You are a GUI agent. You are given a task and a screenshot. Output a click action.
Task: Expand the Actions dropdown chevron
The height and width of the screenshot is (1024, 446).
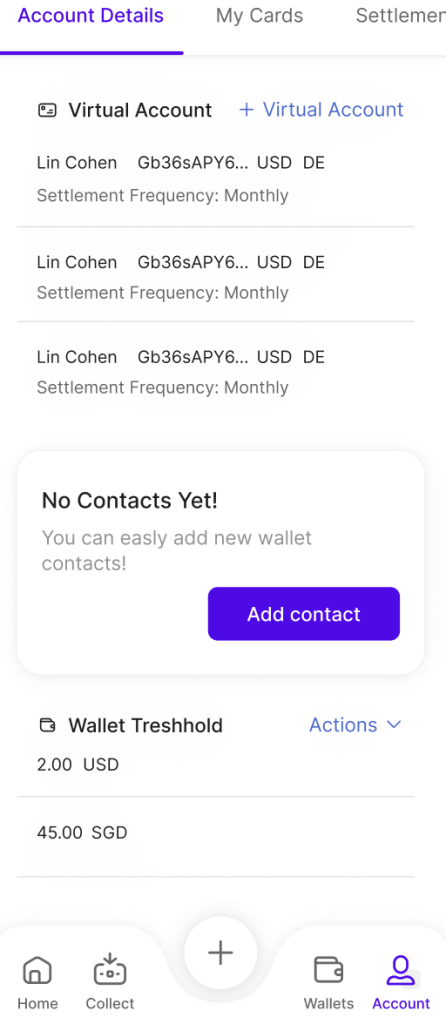click(x=393, y=725)
